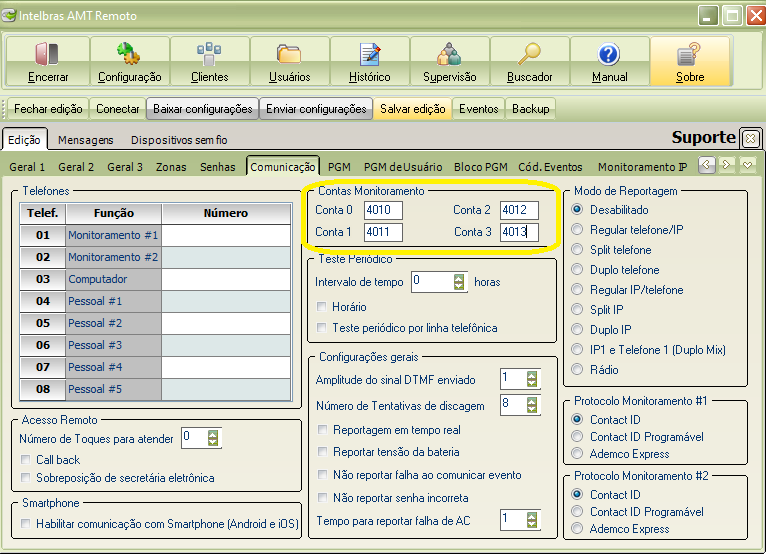Image resolution: width=766 pixels, height=554 pixels.
Task: Enable the Call back checkbox
Action: point(26,460)
